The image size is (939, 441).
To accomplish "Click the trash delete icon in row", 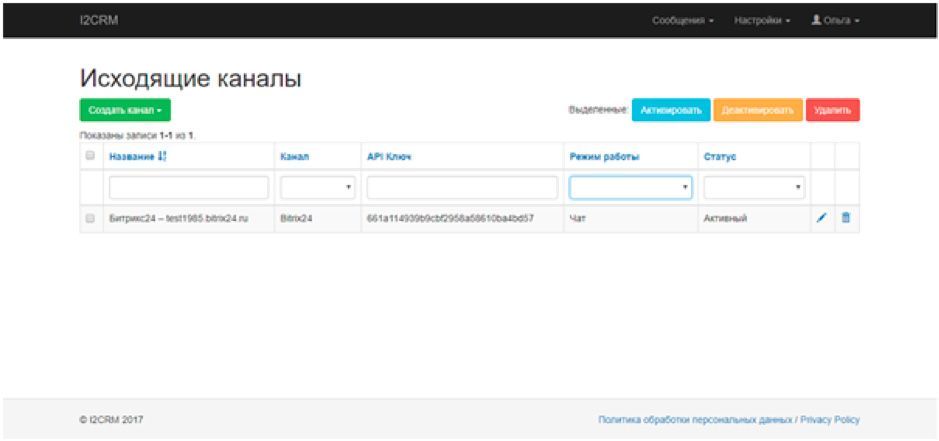I will coord(846,218).
